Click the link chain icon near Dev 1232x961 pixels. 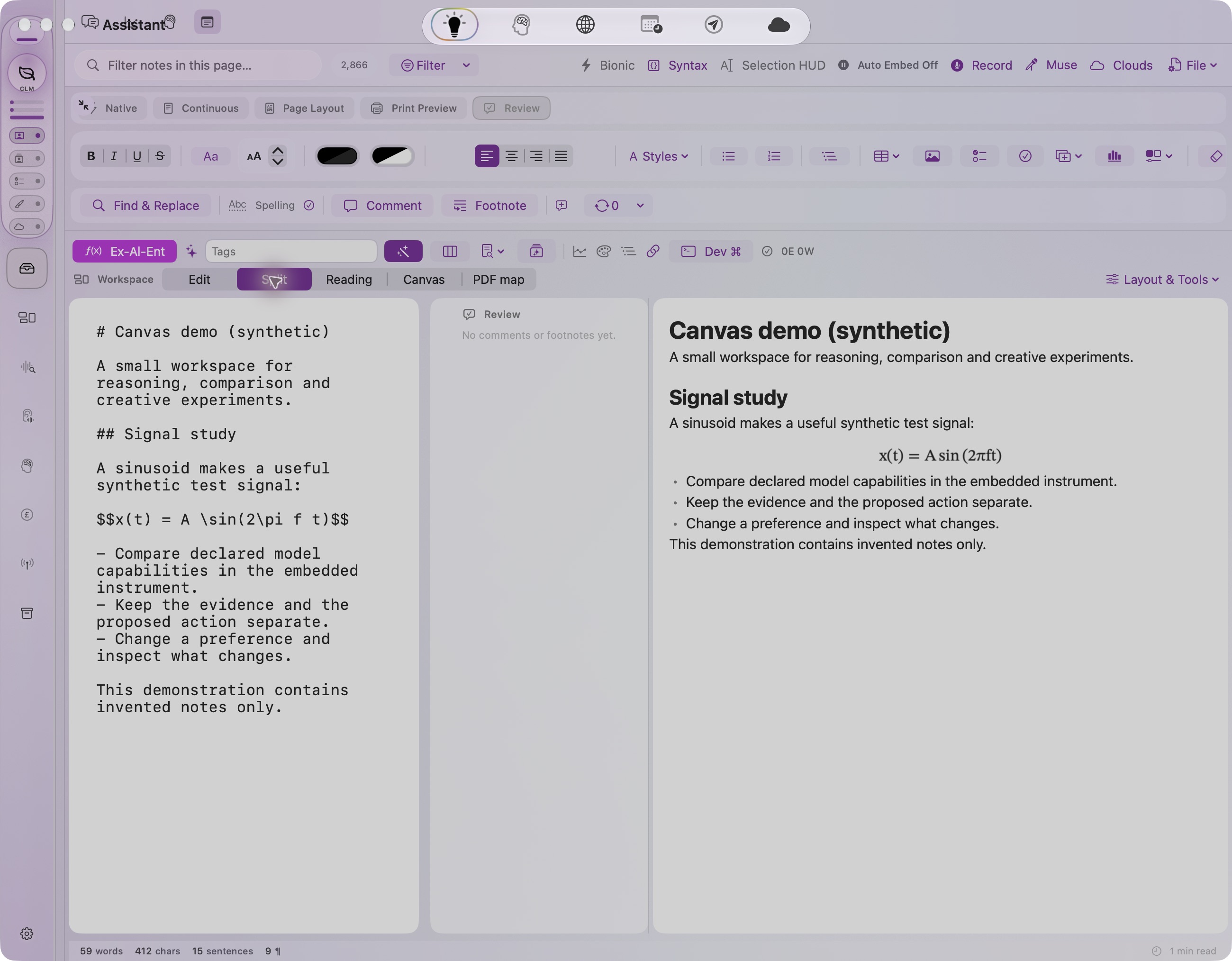(x=652, y=252)
